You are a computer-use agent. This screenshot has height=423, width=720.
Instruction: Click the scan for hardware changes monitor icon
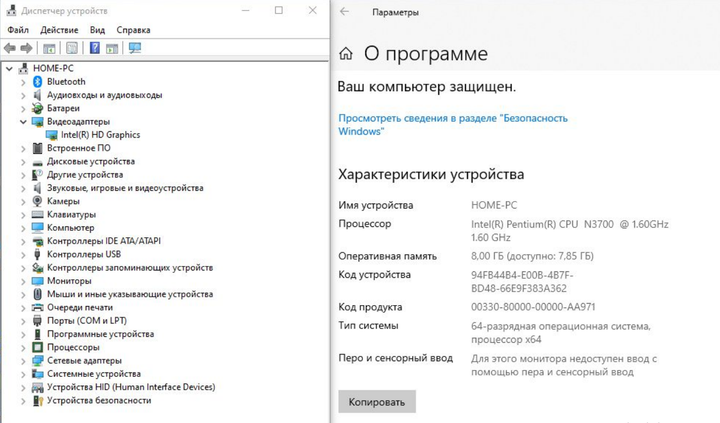135,48
